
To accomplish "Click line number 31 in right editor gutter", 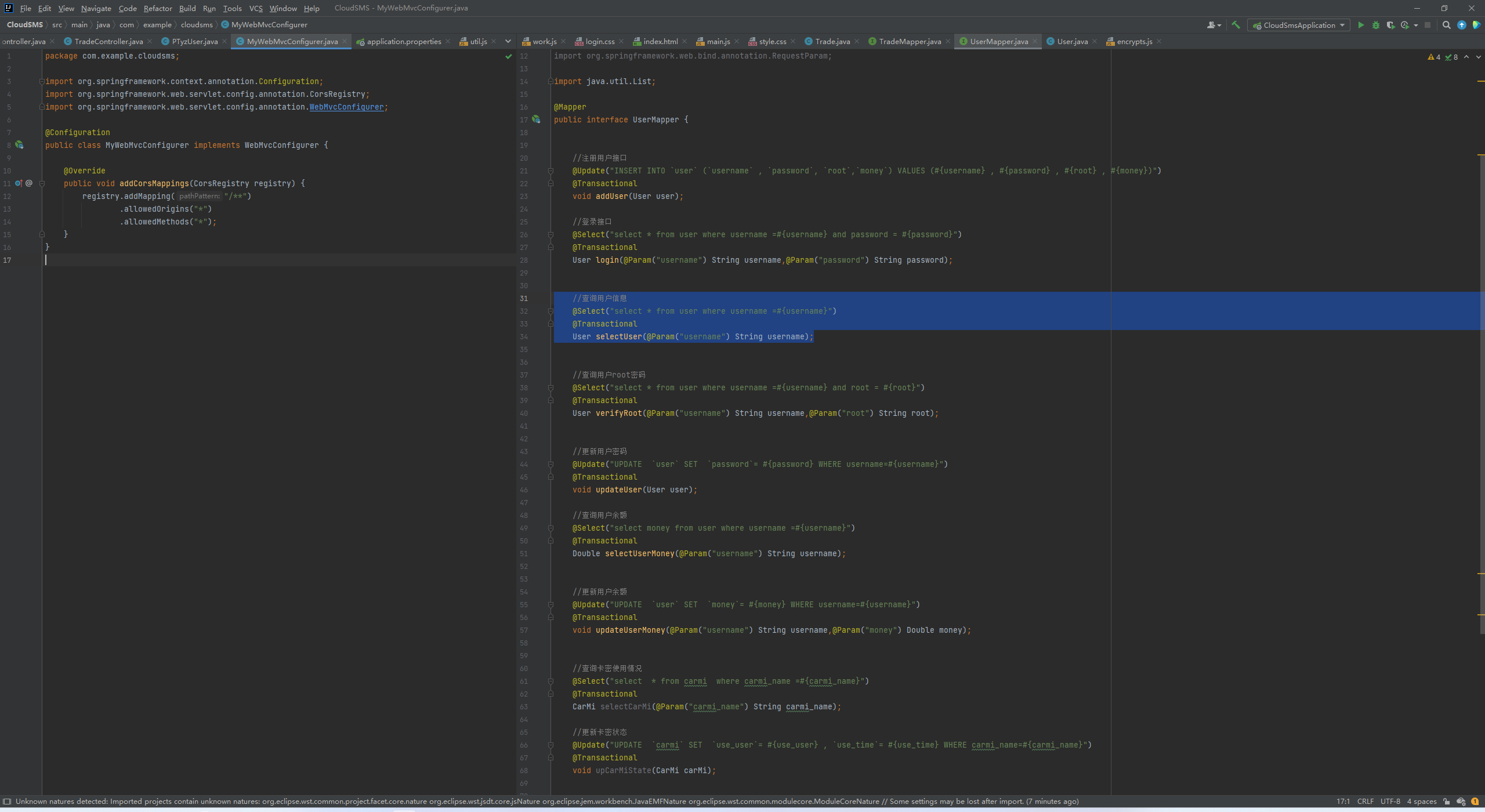I will point(524,298).
